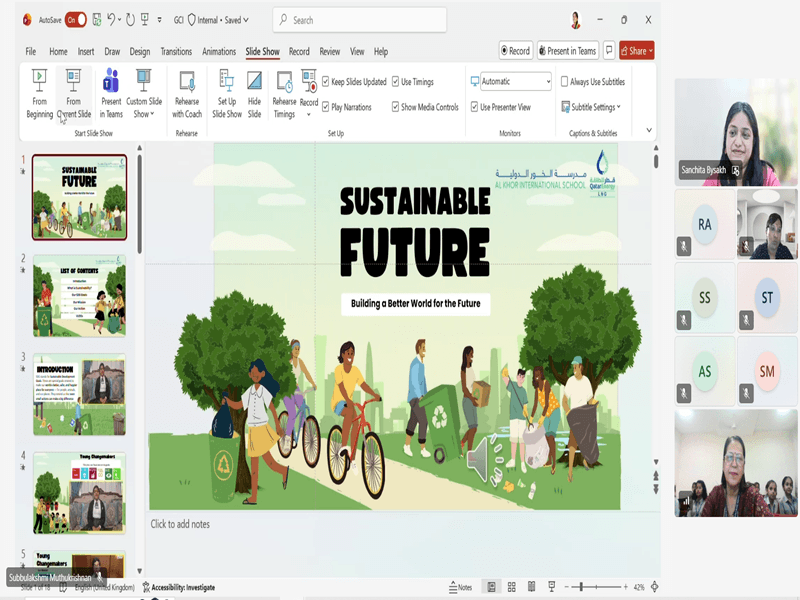
Task: Open the Notes pane from status bar
Action: (460, 587)
